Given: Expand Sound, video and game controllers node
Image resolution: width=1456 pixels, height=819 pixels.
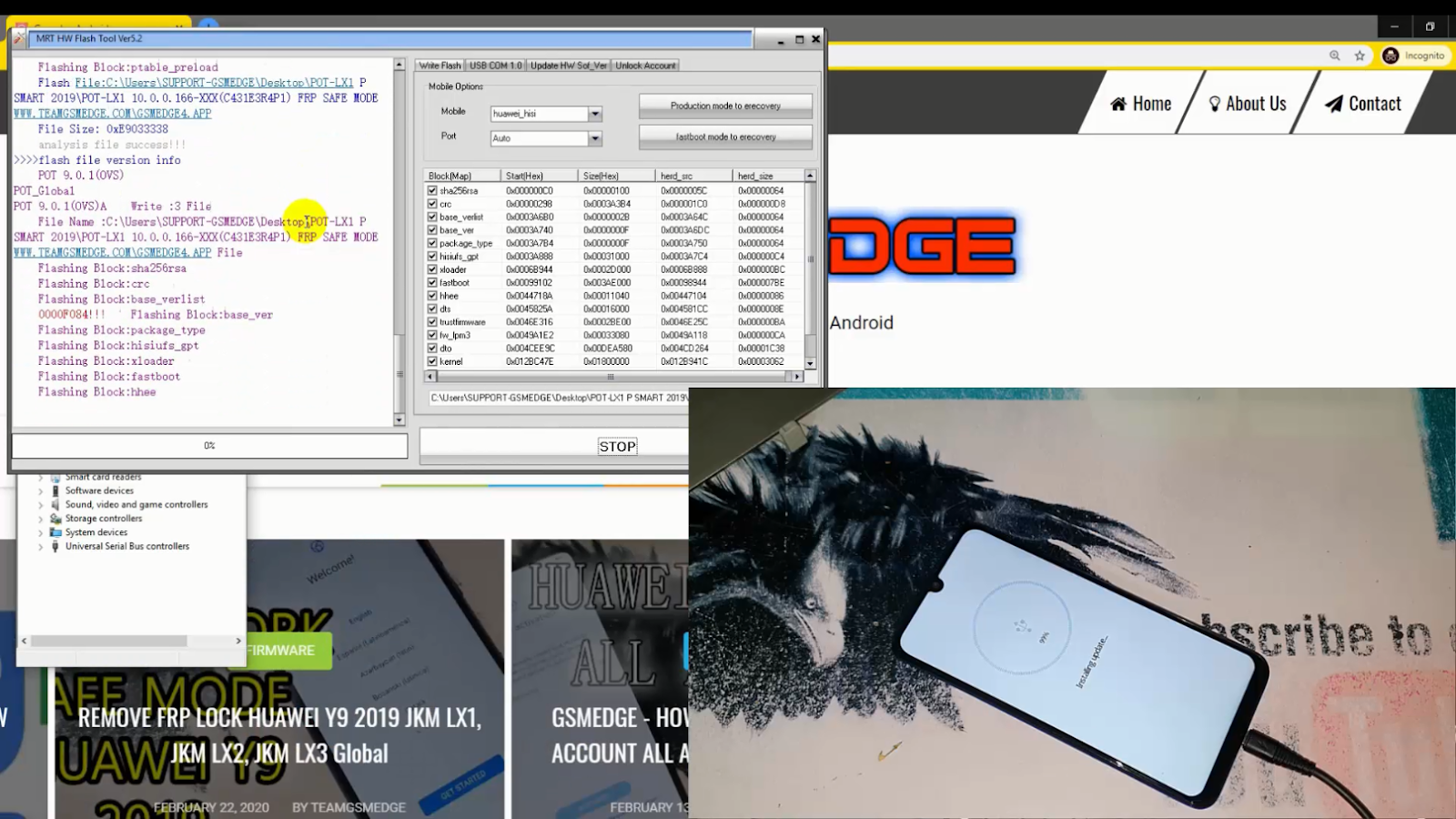Looking at the screenshot, I should 41,505.
